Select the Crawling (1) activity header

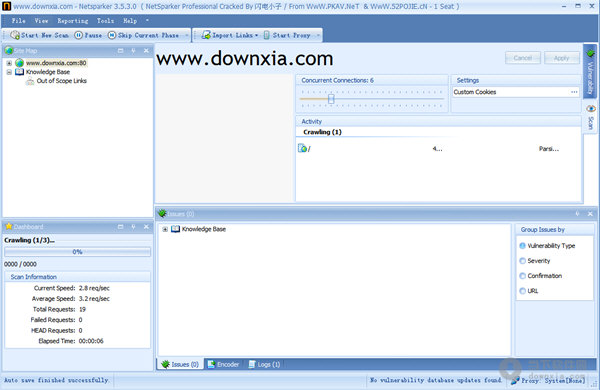[322, 132]
